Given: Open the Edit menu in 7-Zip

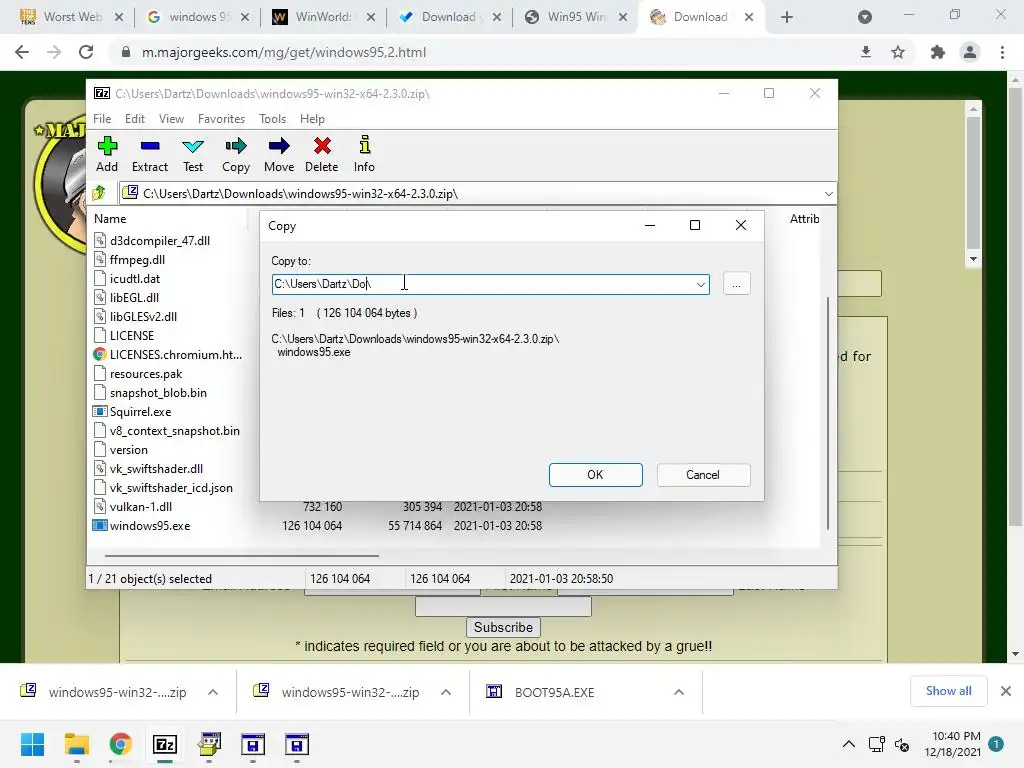Looking at the screenshot, I should click(x=135, y=119).
